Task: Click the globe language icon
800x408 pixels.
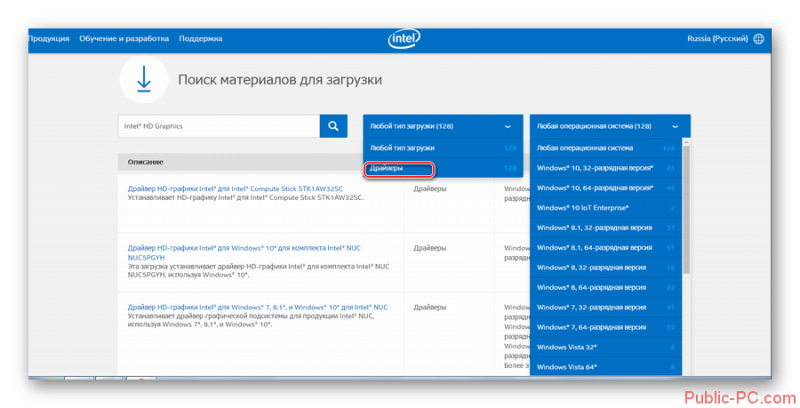Action: [759, 39]
